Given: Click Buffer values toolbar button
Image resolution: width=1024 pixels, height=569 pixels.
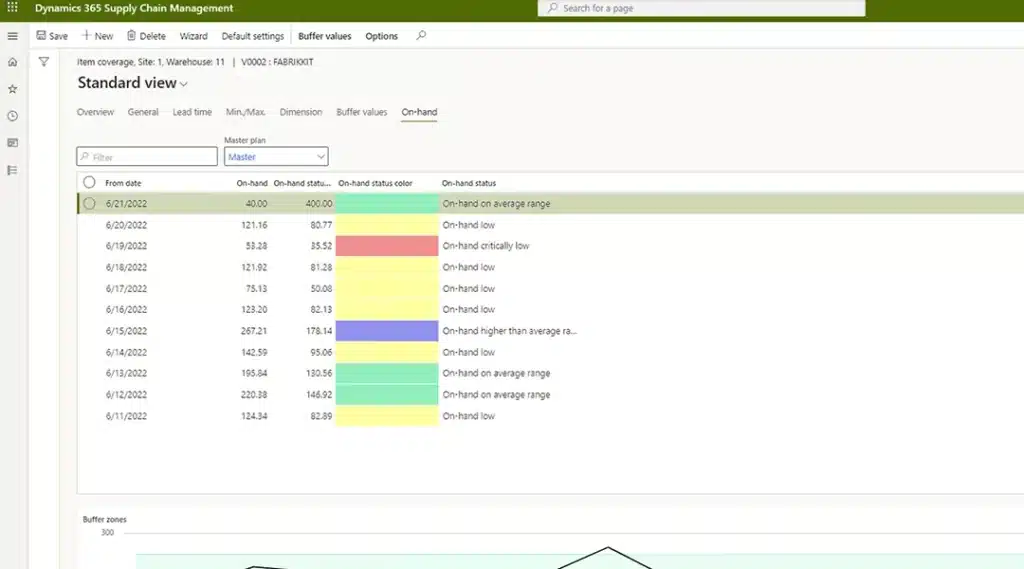Looking at the screenshot, I should tap(325, 36).
